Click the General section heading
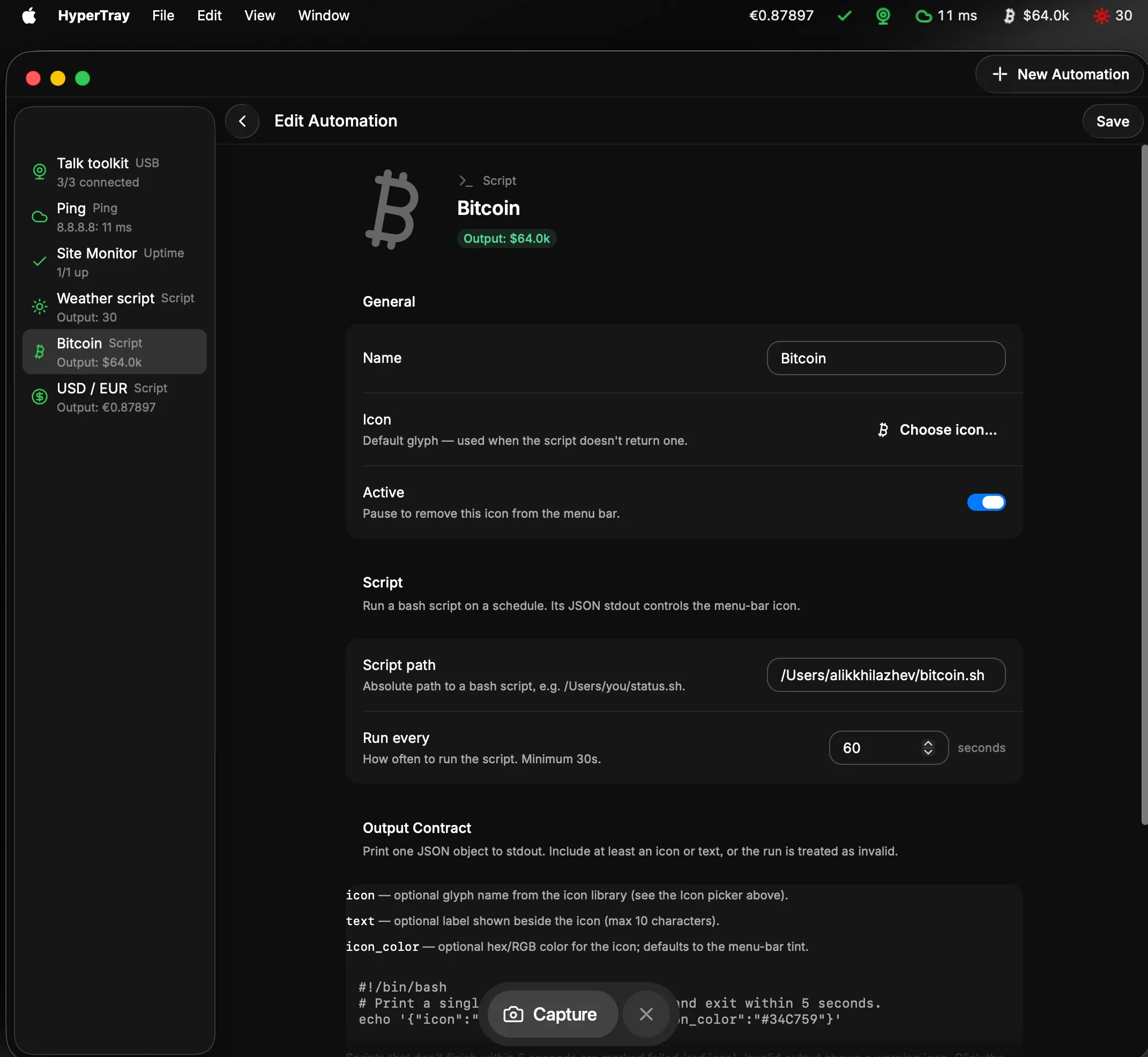This screenshot has width=1148, height=1057. 389,301
